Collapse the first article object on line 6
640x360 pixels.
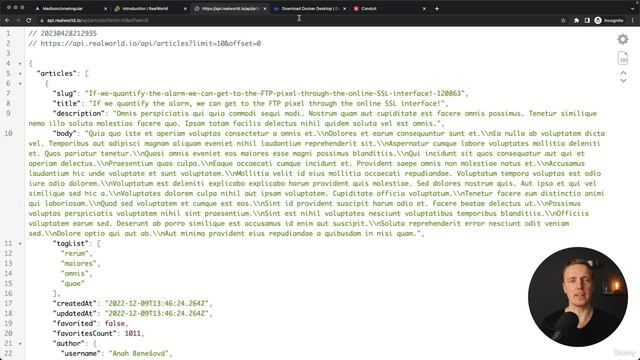pos(20,84)
